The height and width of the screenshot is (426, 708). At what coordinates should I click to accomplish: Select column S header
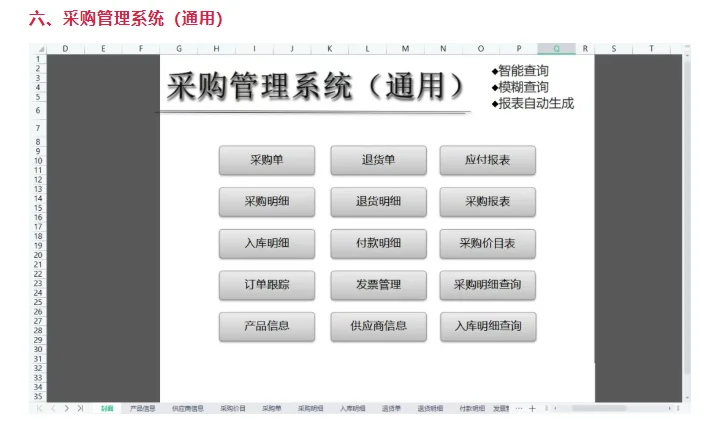pyautogui.click(x=614, y=49)
